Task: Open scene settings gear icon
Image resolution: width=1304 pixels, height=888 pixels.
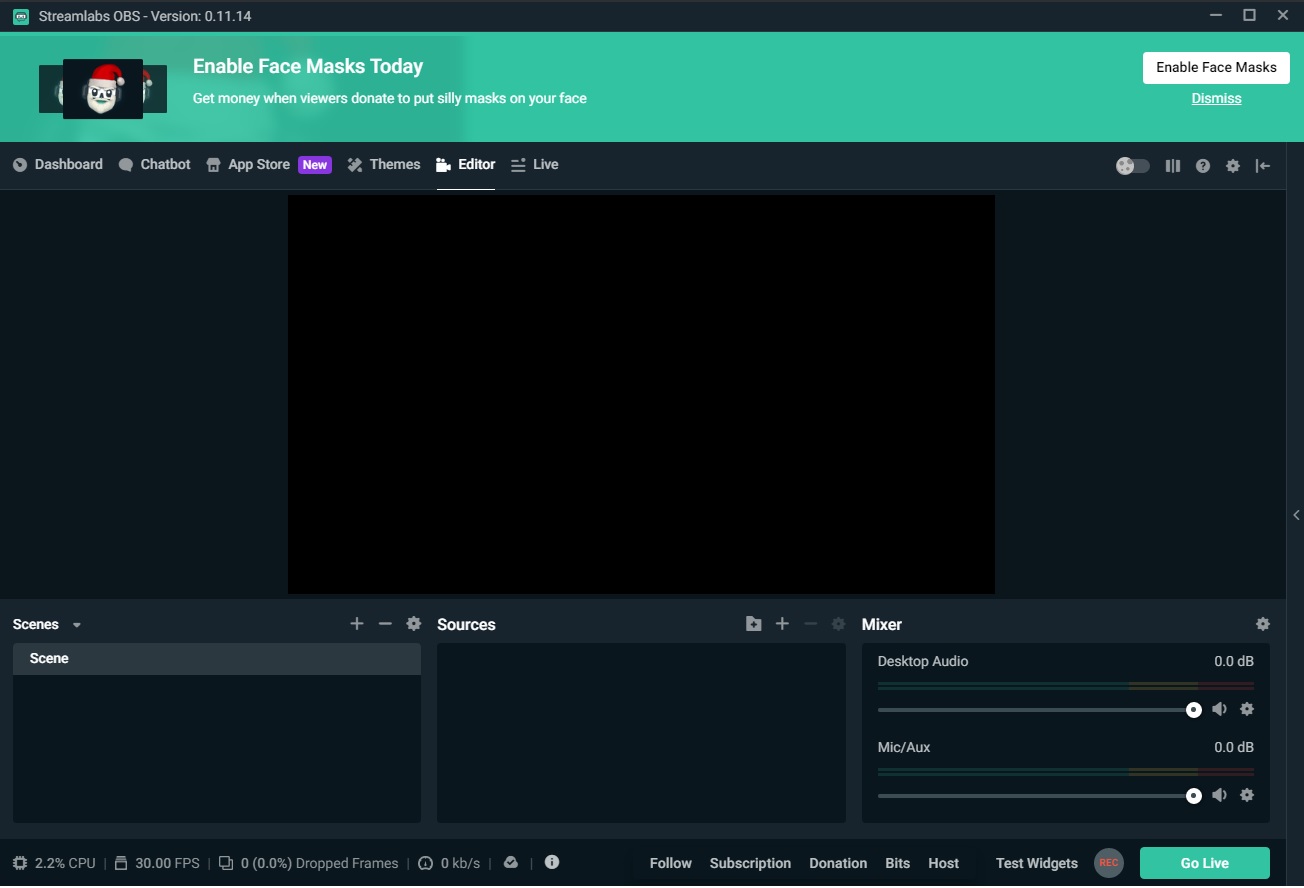Action: click(x=414, y=624)
